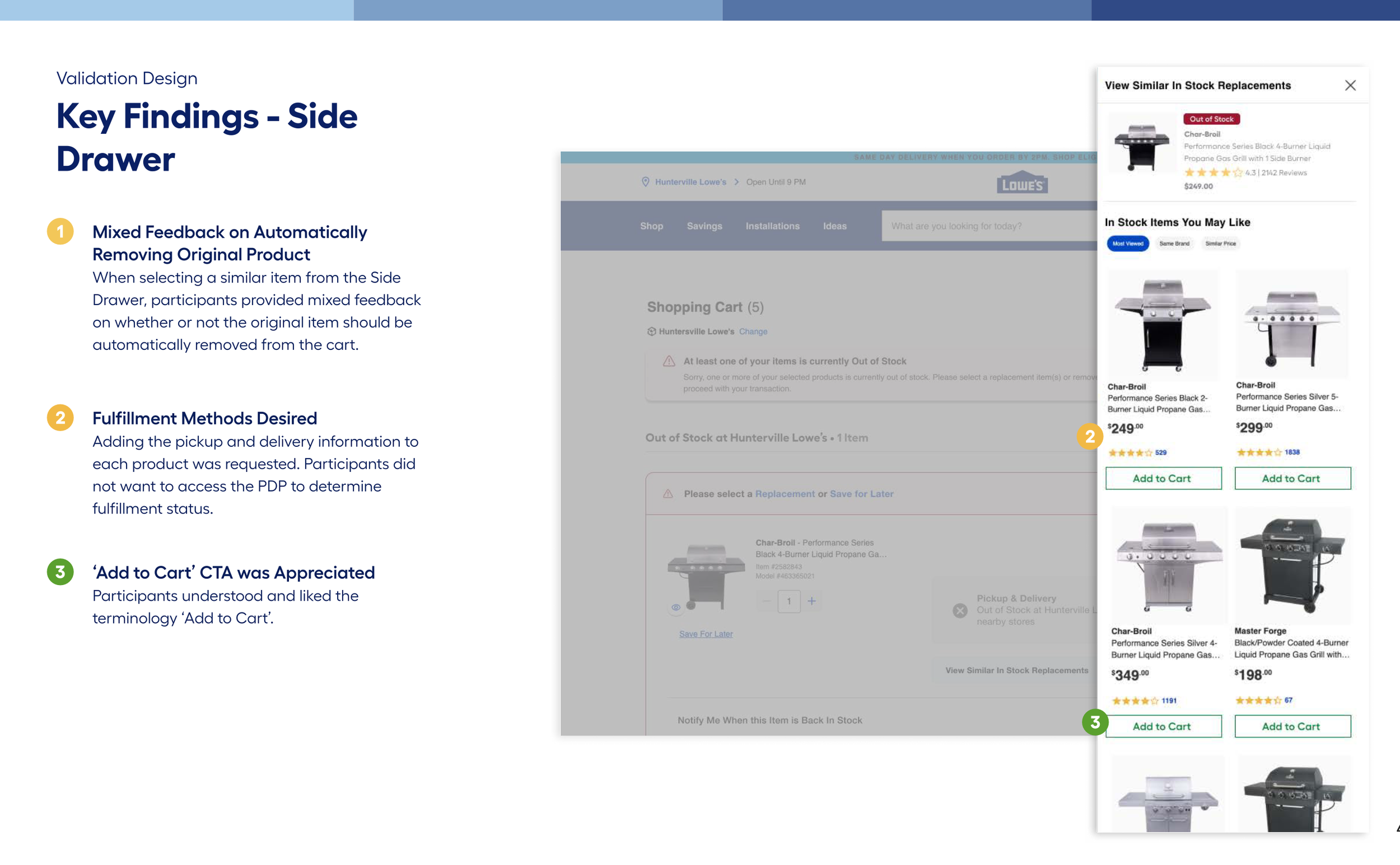Open the Shop menu

pos(651,226)
